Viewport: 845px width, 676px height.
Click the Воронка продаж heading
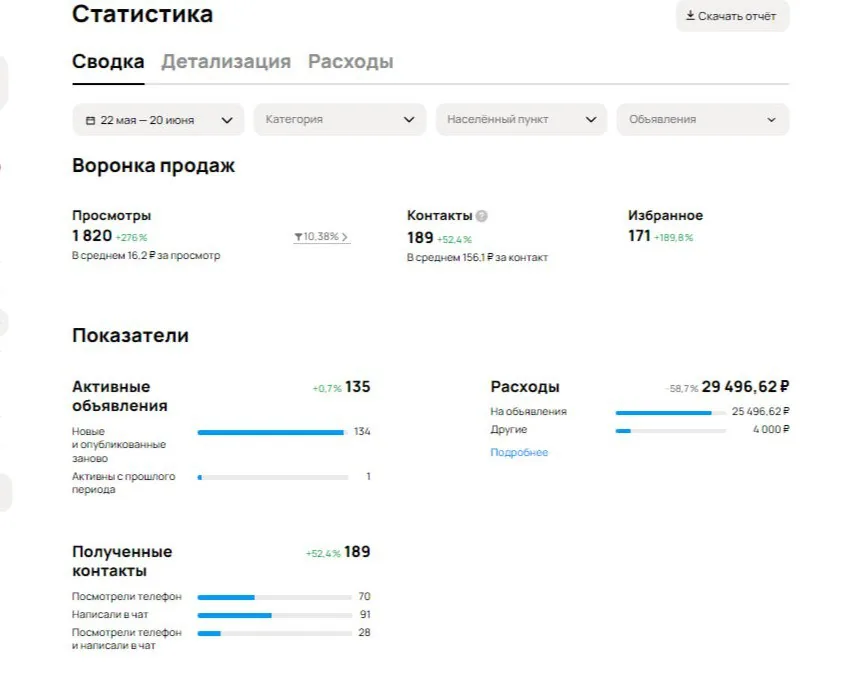154,165
